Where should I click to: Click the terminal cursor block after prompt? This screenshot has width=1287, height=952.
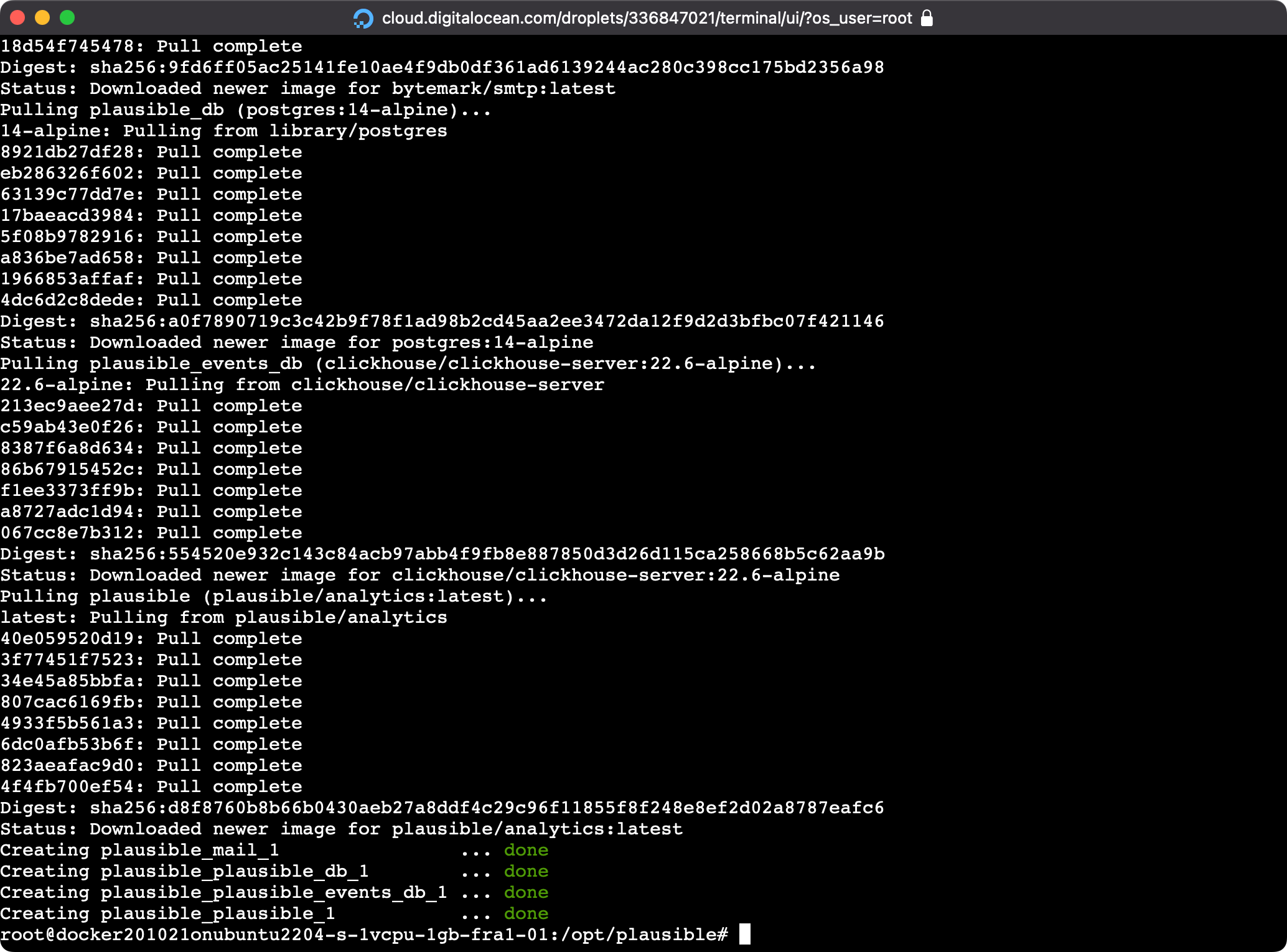point(744,934)
